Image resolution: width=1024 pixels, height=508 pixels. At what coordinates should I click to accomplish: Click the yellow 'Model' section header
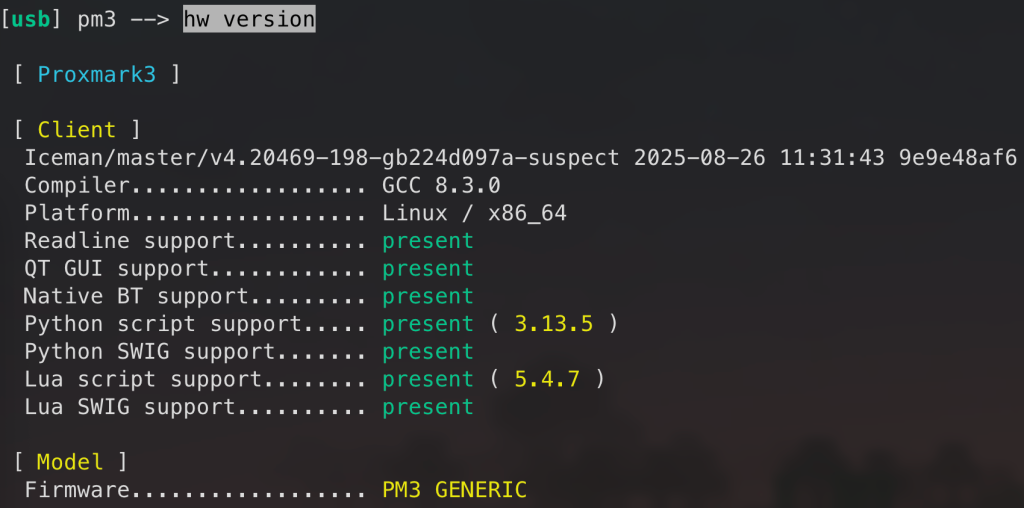click(70, 462)
